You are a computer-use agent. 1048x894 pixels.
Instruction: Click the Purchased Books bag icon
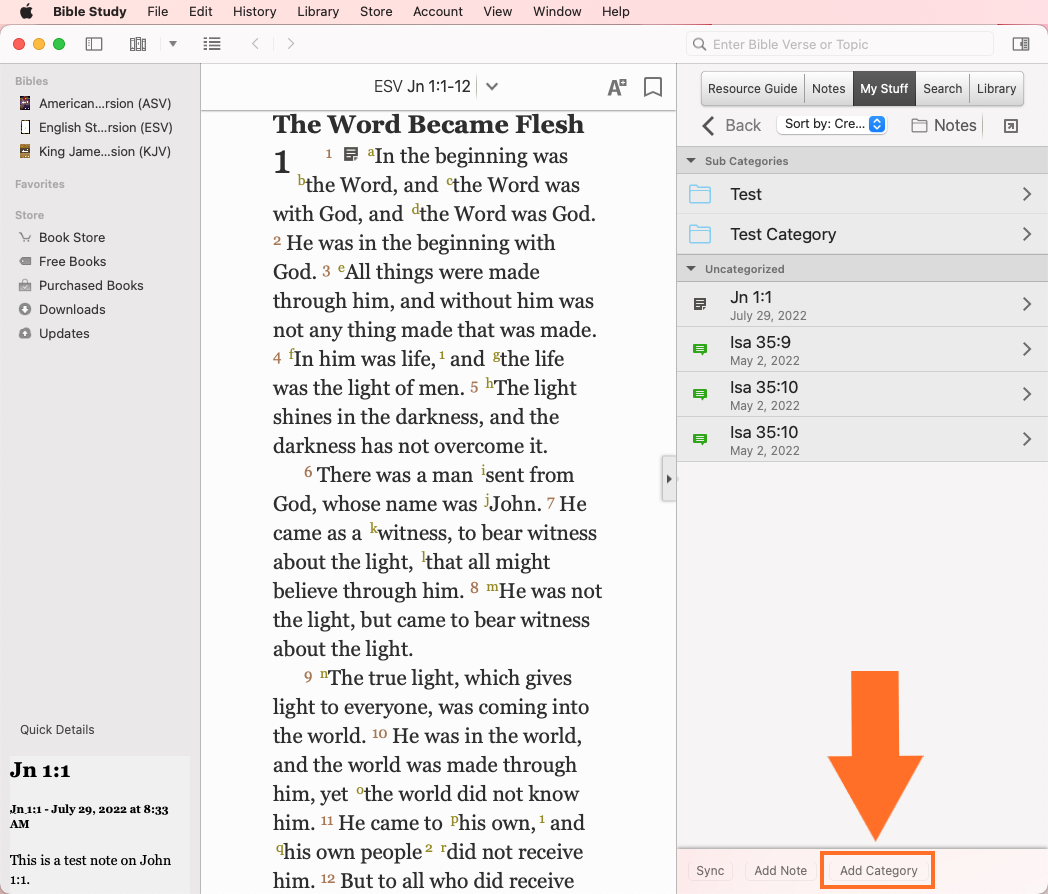pos(25,285)
